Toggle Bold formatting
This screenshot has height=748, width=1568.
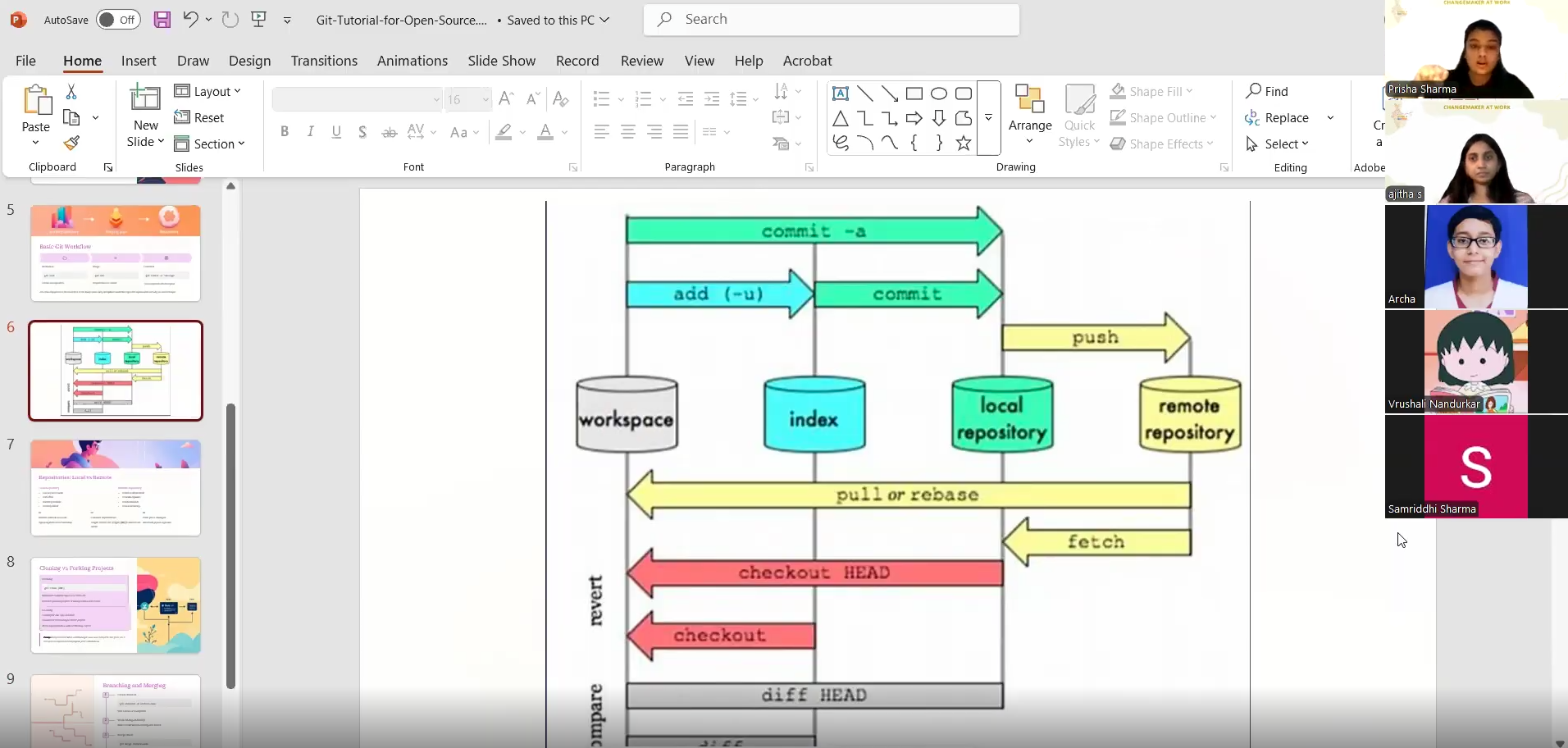click(285, 132)
